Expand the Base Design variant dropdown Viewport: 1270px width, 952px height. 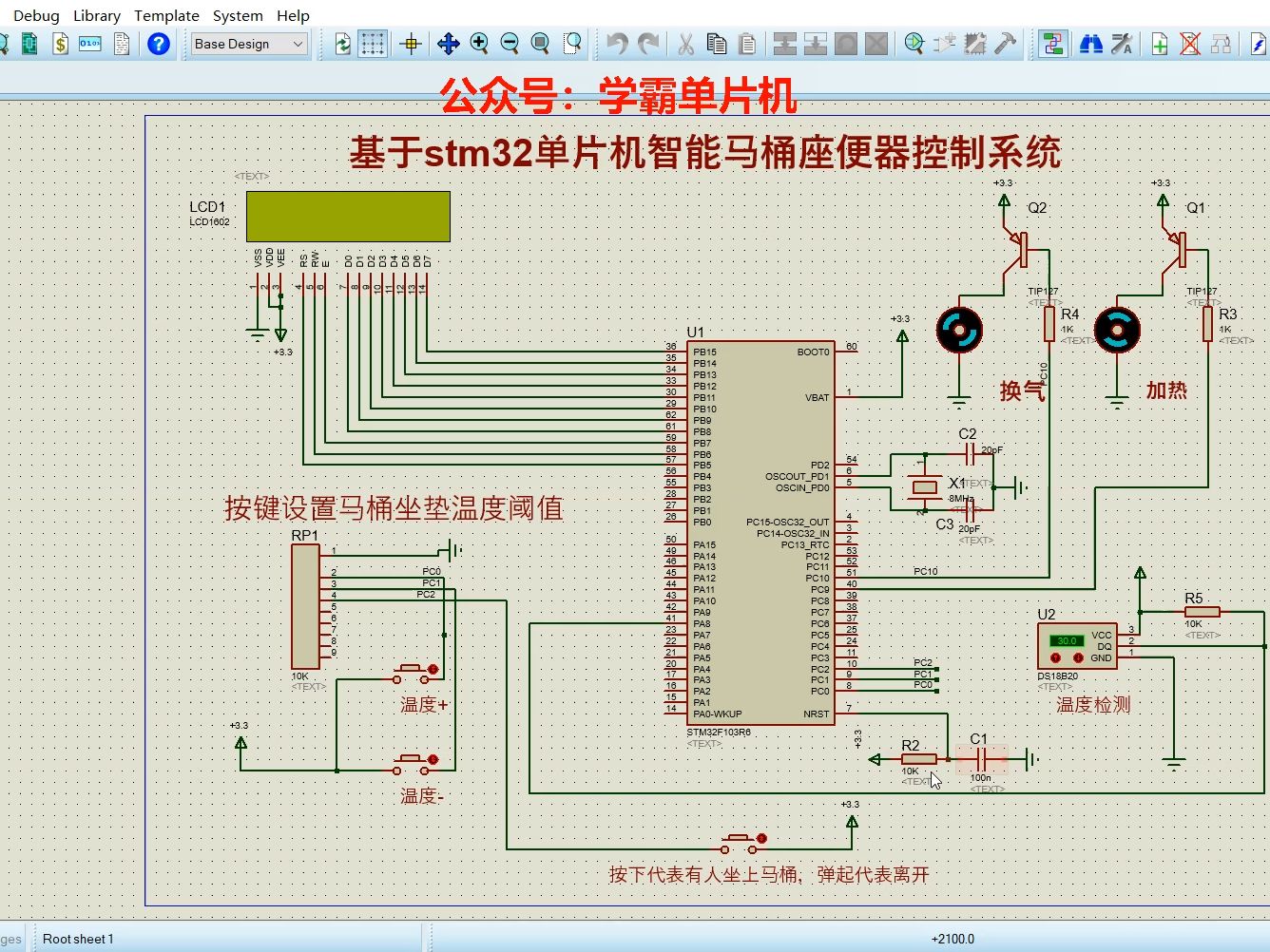(x=249, y=44)
